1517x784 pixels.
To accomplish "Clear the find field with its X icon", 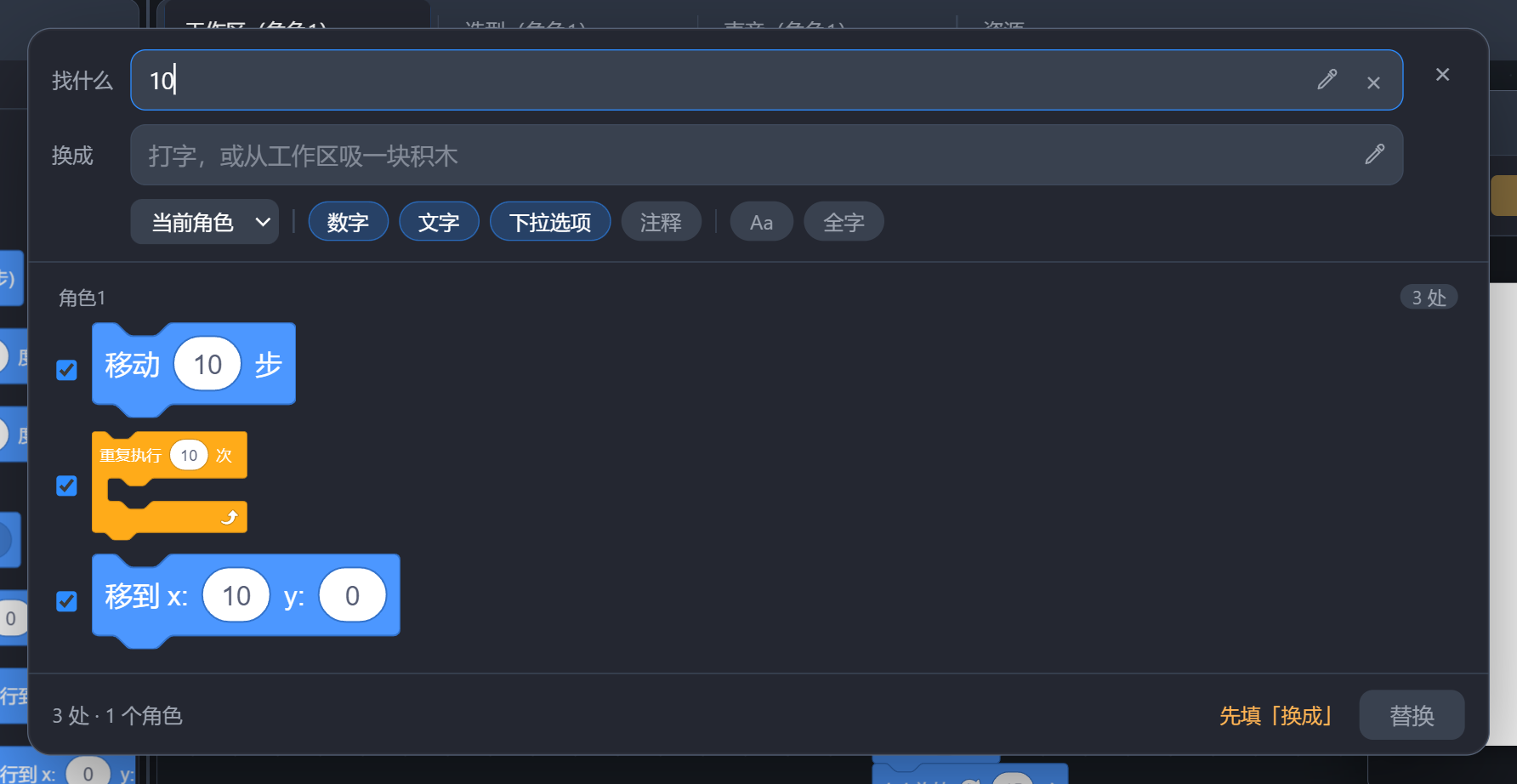I will click(1373, 82).
